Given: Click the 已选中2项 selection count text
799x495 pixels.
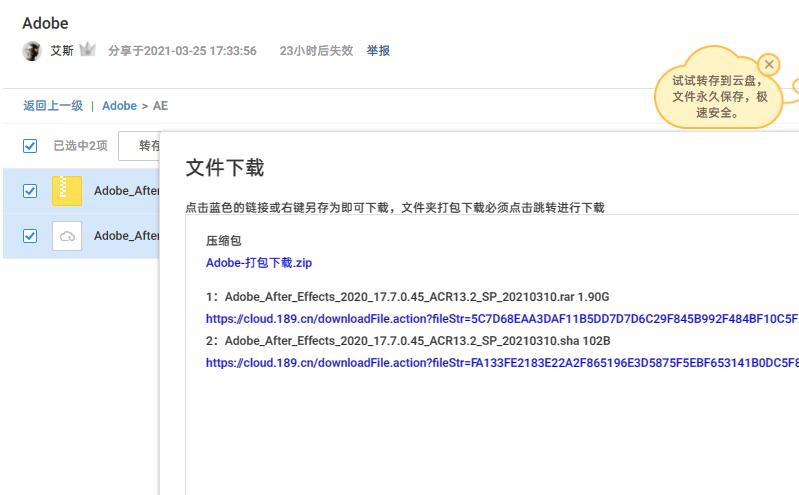Looking at the screenshot, I should click(81, 146).
